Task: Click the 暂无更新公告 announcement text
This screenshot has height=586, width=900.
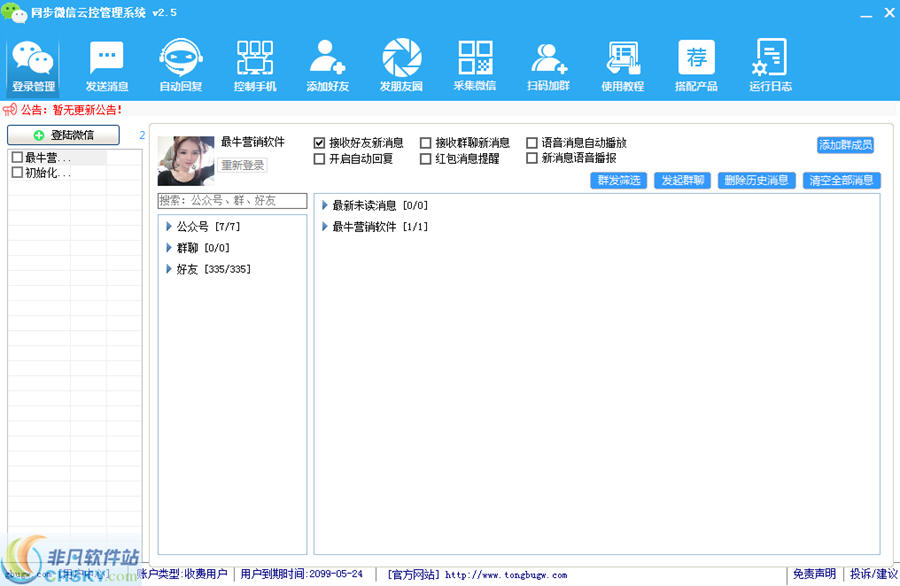Action: tap(87, 110)
